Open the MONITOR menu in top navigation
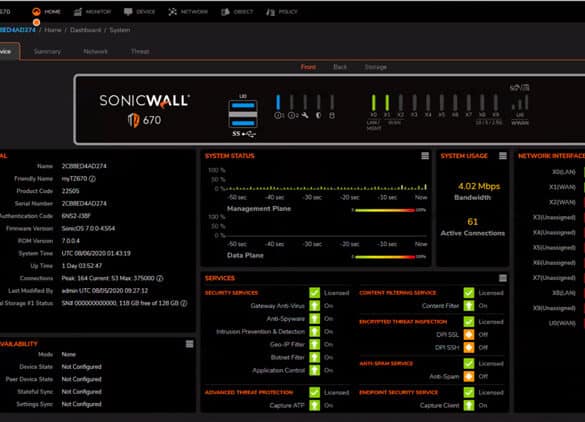Viewport: 585px width, 422px height. coord(93,12)
